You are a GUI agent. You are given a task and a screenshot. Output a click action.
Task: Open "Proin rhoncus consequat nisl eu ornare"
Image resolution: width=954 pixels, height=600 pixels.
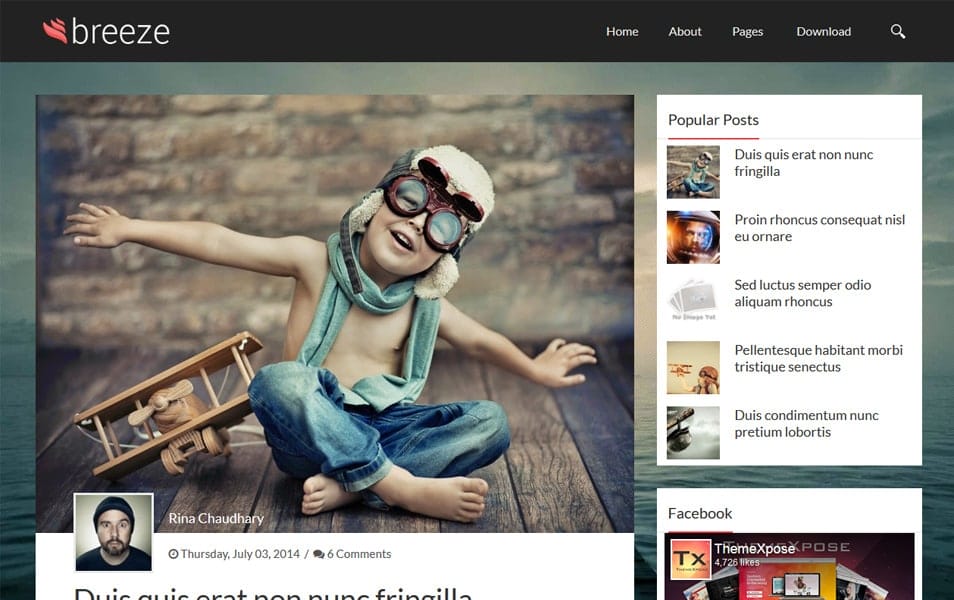pos(819,228)
